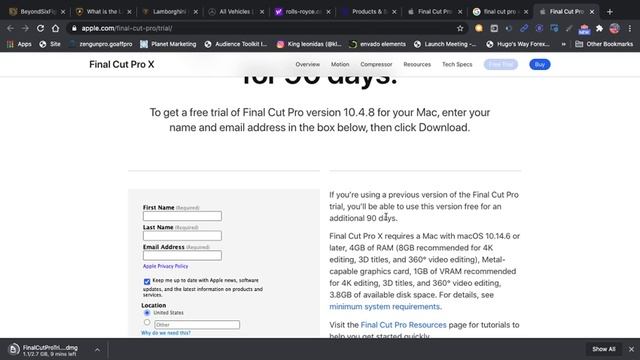Viewport: 640px width, 360px height.
Task: Open the browser home icon
Action: [56, 28]
